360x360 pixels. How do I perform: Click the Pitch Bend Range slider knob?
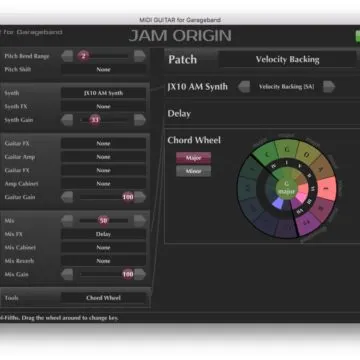83,56
